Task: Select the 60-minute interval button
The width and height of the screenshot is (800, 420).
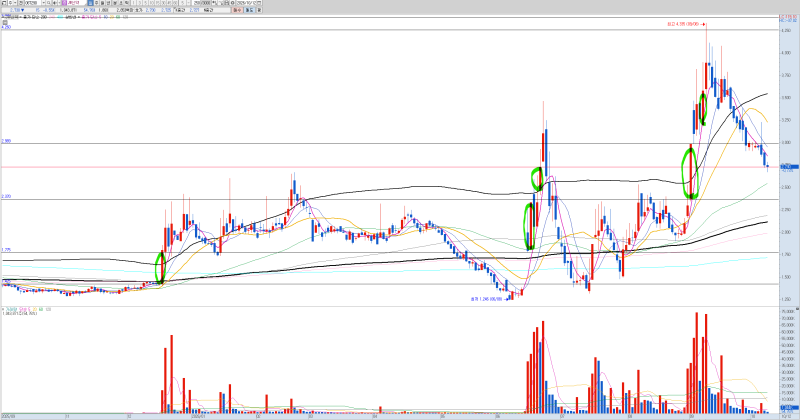Action: coord(175,3)
